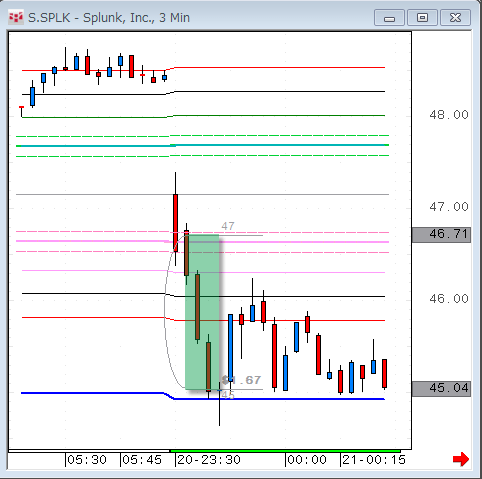Screen dimensions: 482x479
Task: Close the S.SPLK chart window
Action: pos(455,18)
